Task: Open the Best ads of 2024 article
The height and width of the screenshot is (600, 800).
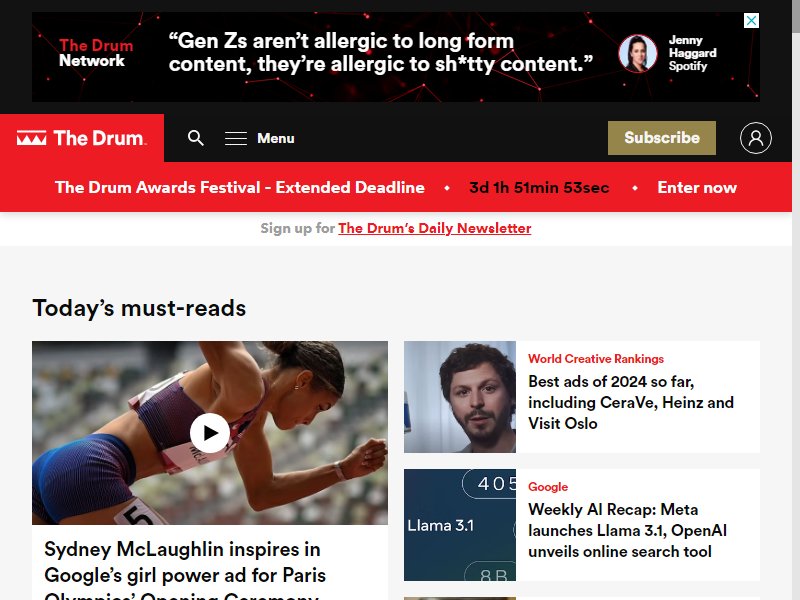Action: pyautogui.click(x=631, y=402)
